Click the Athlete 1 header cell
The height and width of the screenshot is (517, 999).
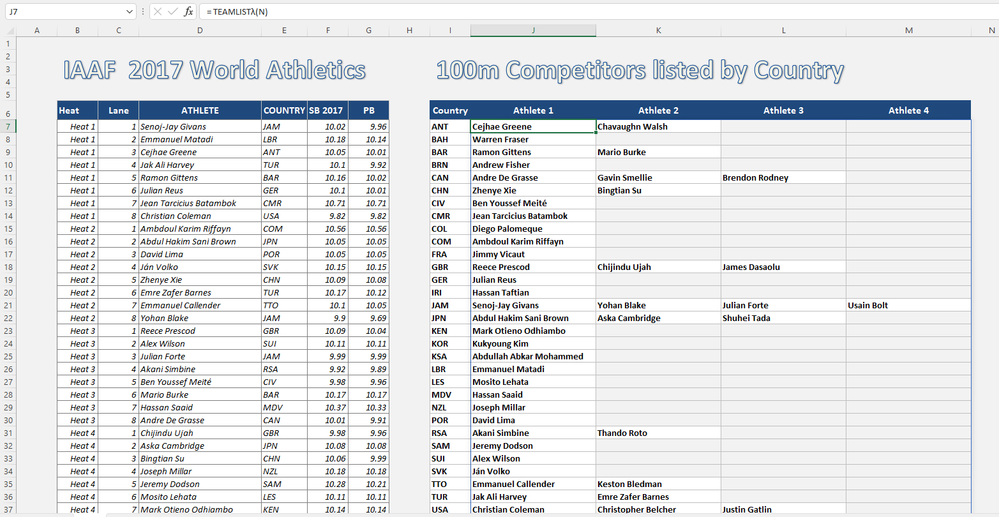[x=533, y=110]
